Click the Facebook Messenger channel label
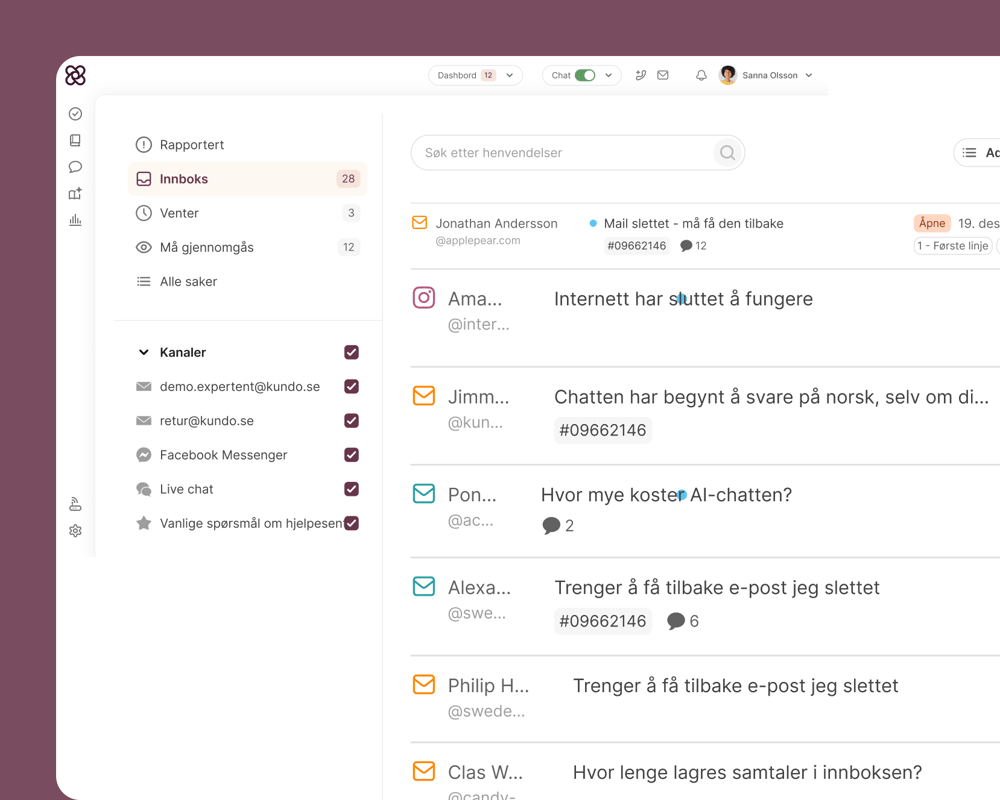This screenshot has height=800, width=1000. 223,455
